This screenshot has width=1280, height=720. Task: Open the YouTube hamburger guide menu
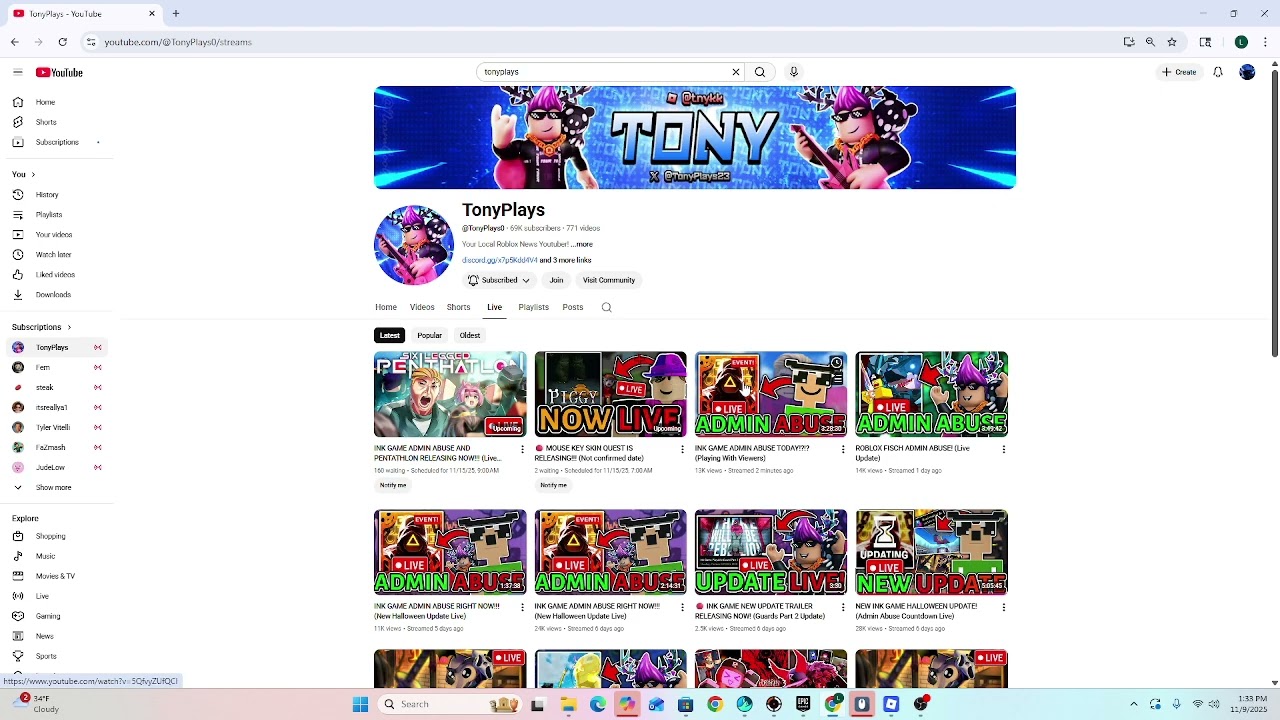tap(17, 72)
